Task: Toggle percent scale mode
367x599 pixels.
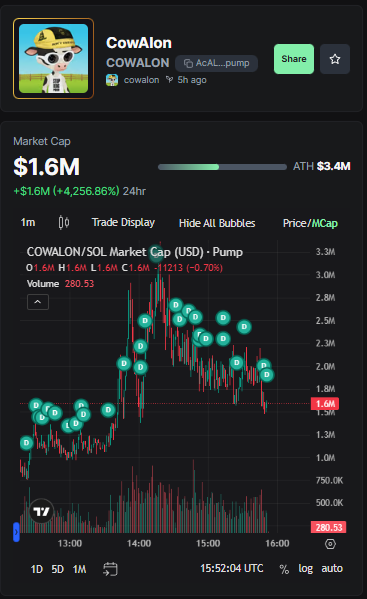Action: click(x=284, y=569)
